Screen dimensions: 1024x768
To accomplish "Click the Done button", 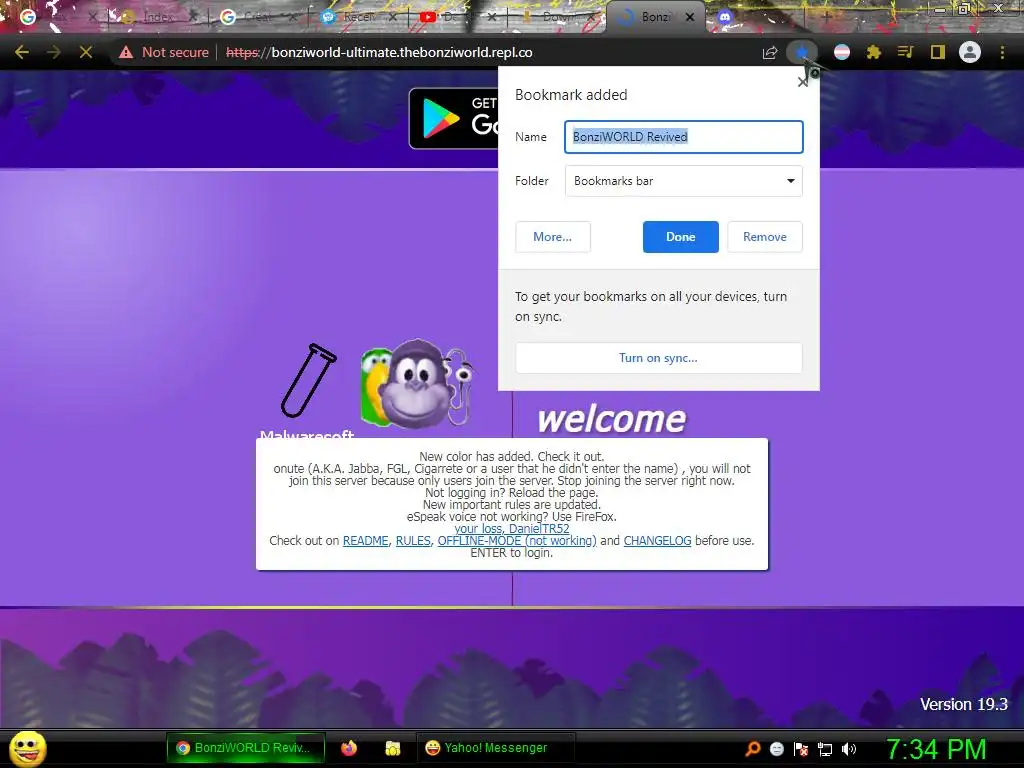I will tap(680, 237).
